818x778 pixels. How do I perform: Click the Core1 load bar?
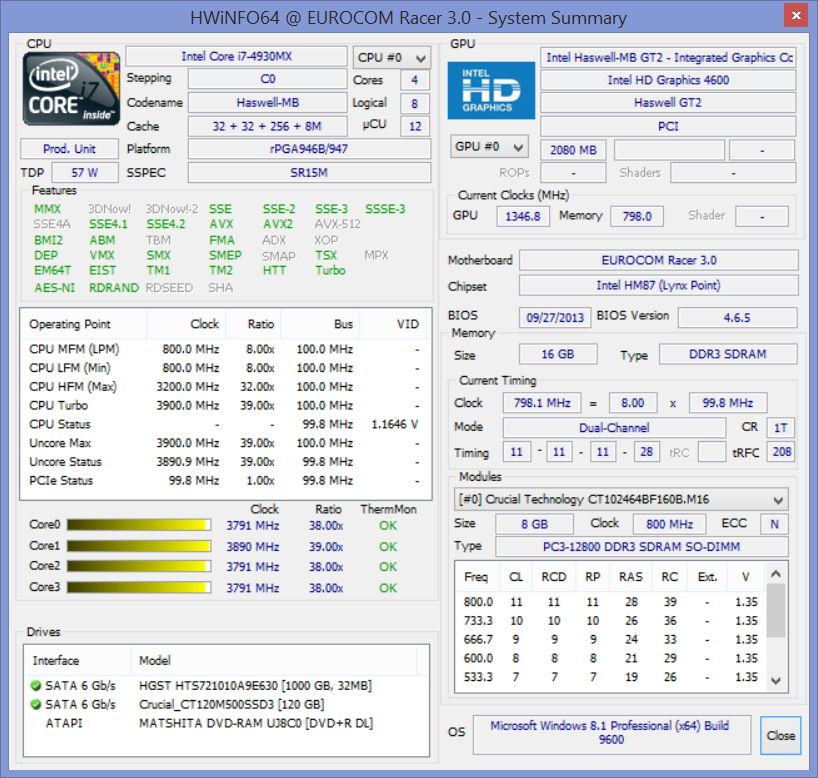click(x=139, y=546)
